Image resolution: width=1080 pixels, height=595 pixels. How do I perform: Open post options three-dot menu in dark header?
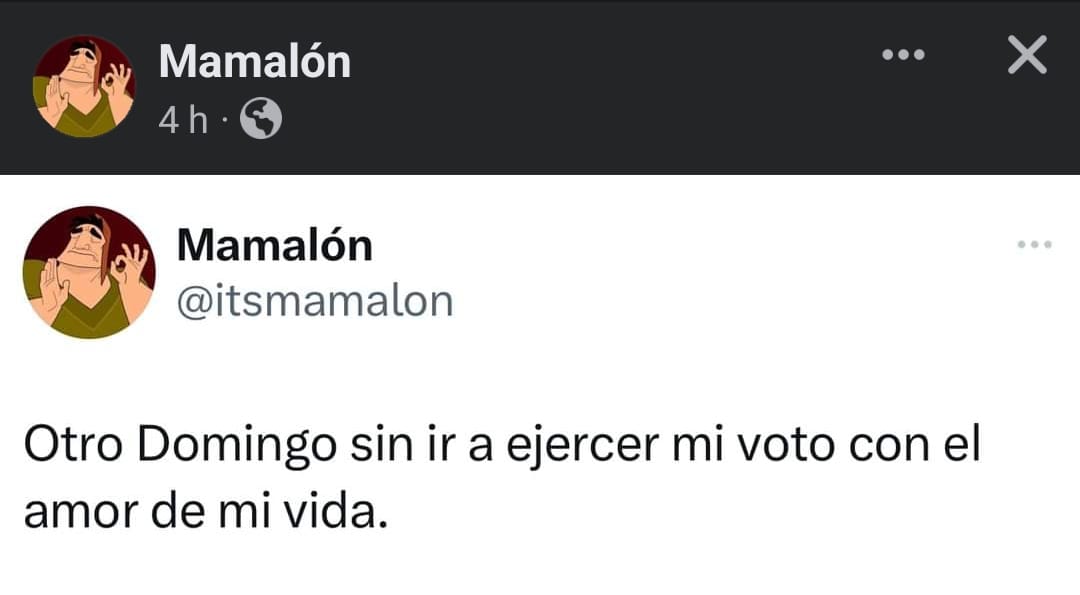903,56
